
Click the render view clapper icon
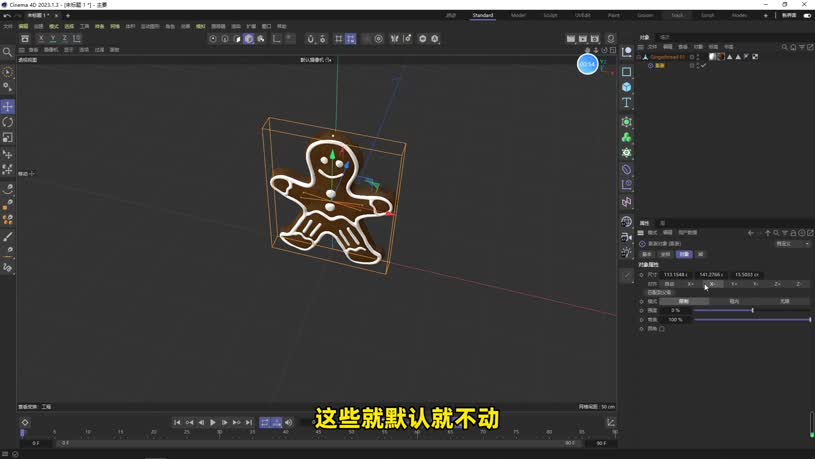pyautogui.click(x=571, y=39)
